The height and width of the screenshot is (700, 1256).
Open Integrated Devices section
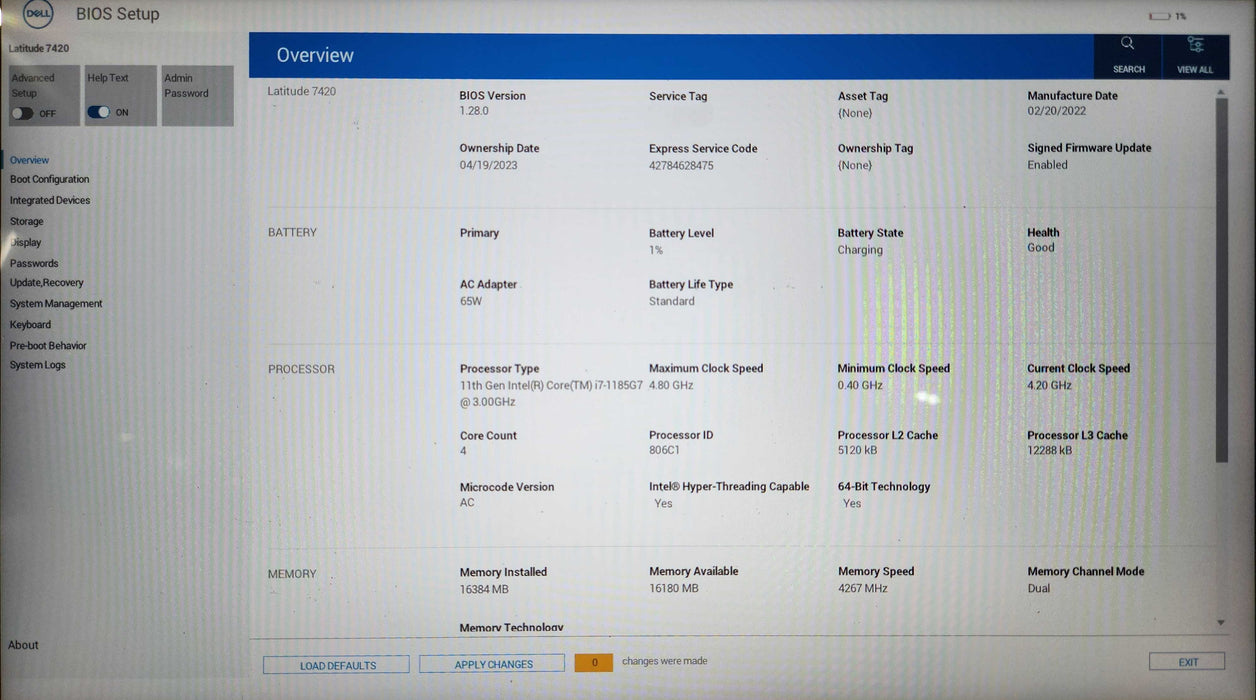pyautogui.click(x=50, y=200)
